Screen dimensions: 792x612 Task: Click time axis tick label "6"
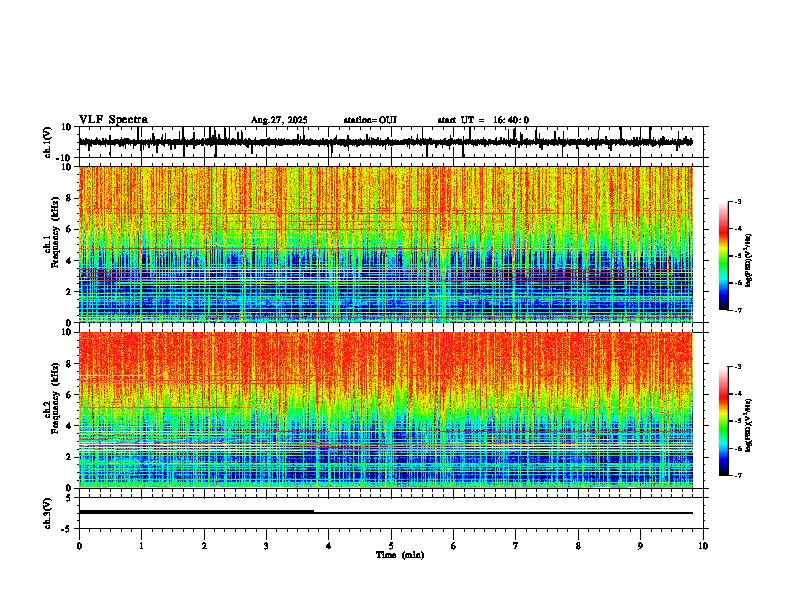(x=454, y=546)
